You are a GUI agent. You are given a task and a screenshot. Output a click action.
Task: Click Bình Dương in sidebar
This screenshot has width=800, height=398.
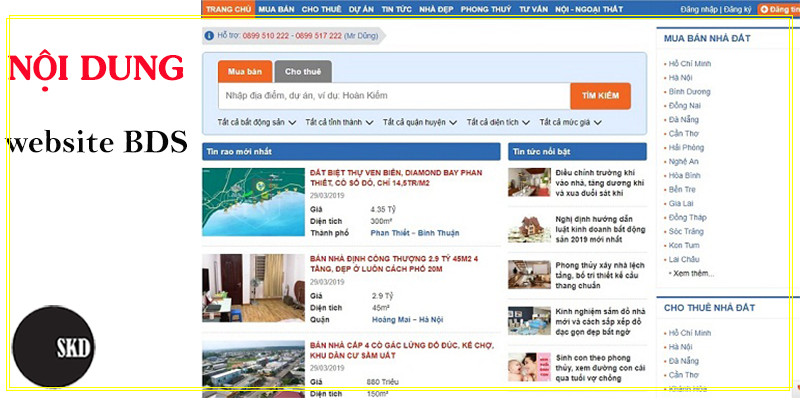[x=689, y=92]
